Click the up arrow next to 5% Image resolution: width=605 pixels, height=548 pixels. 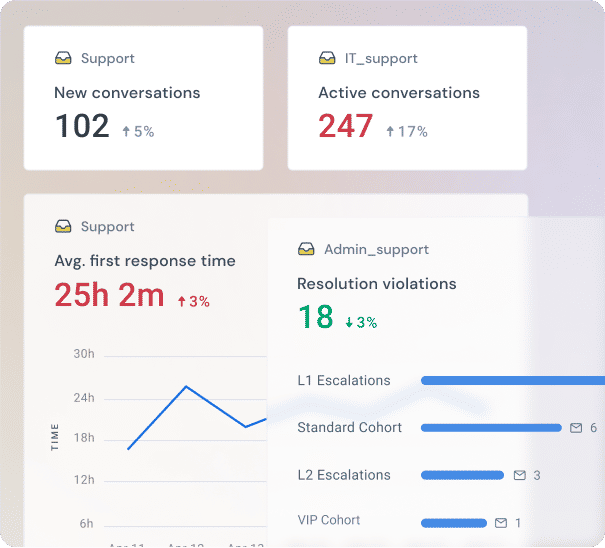pyautogui.click(x=126, y=131)
